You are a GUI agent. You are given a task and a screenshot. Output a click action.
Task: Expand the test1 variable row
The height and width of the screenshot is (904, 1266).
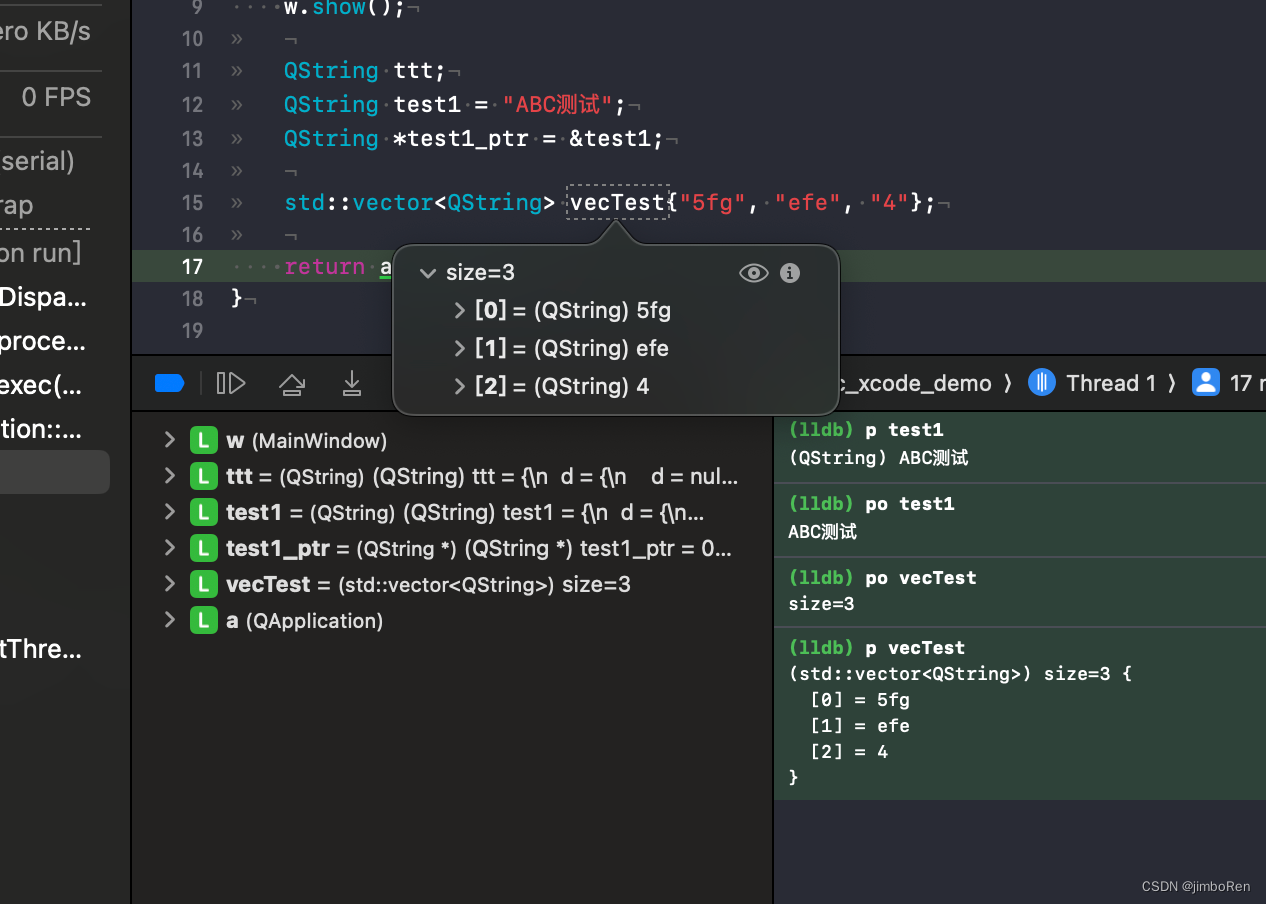pyautogui.click(x=169, y=512)
